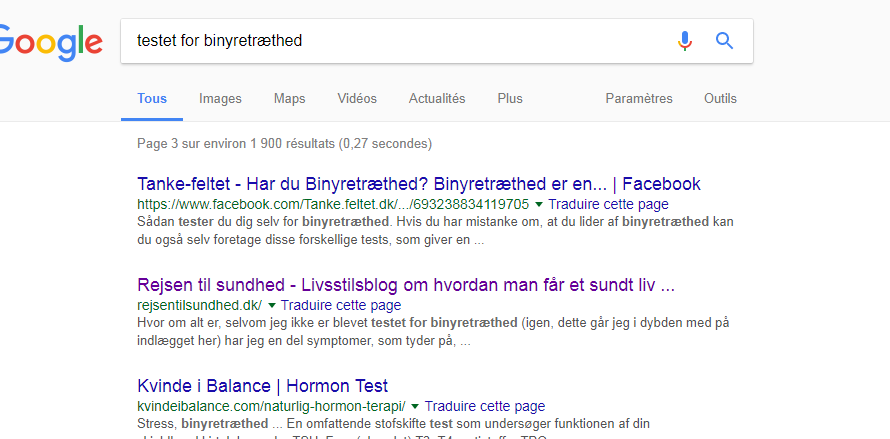Click the green kvindeibalance.com/naturlig-hormon-terapi/ URL

(271, 406)
